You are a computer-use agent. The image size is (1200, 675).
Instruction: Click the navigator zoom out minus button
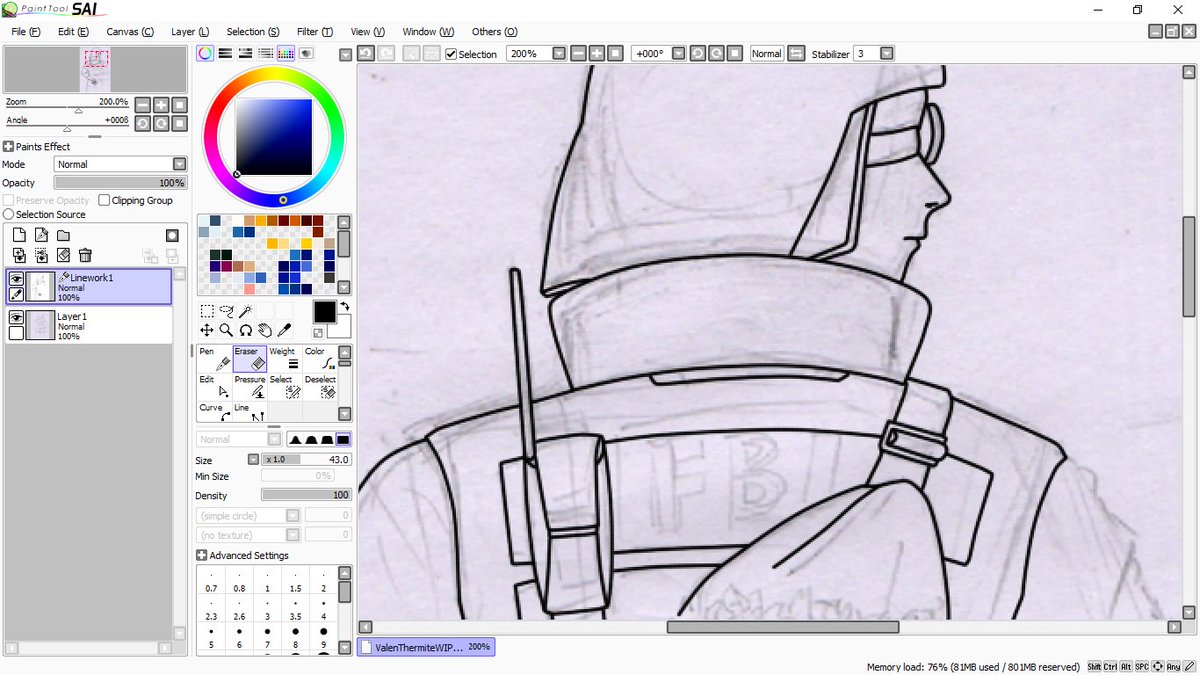[x=142, y=104]
